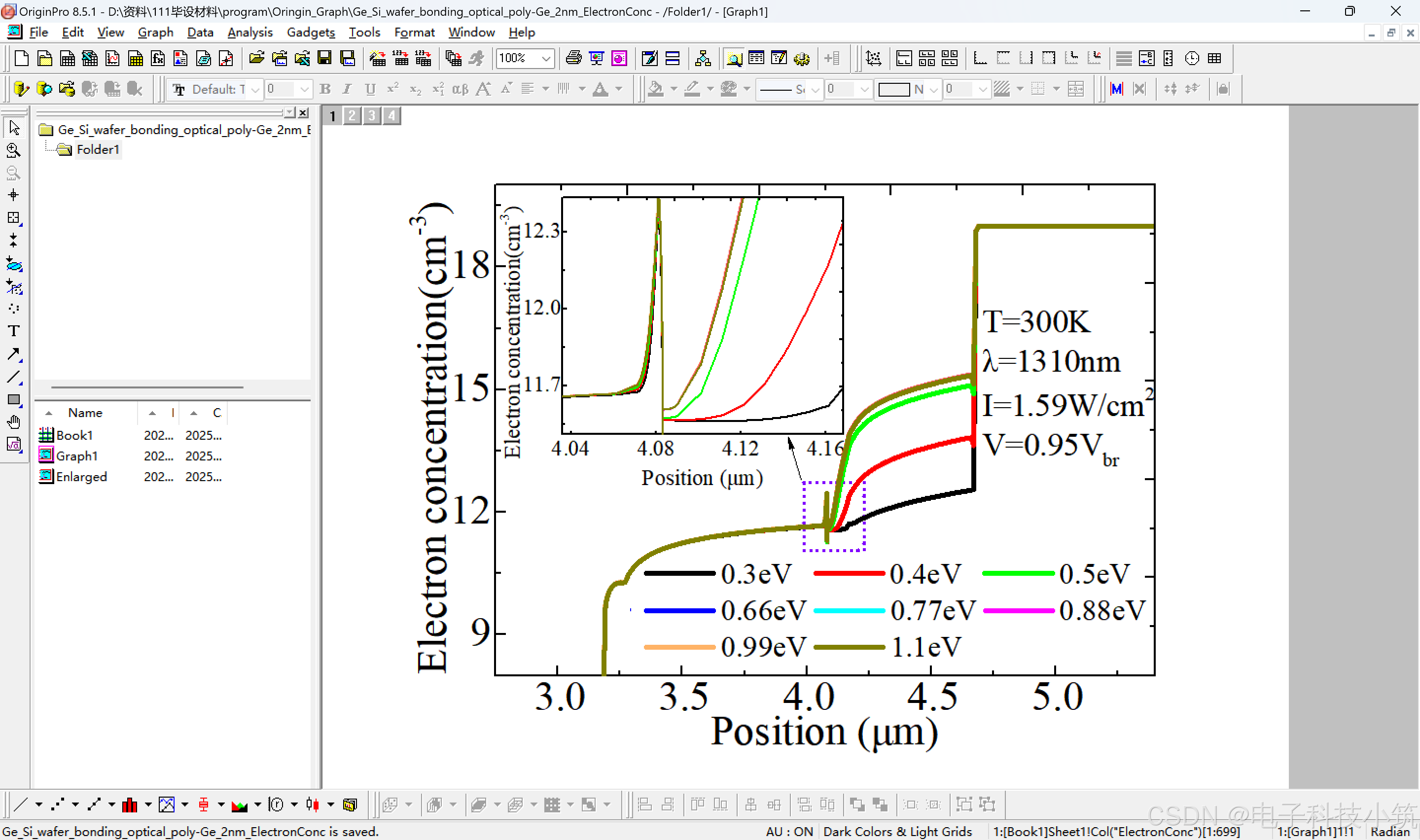Select the Text tool in left toolbar
Image resolution: width=1420 pixels, height=840 pixels.
(x=14, y=331)
